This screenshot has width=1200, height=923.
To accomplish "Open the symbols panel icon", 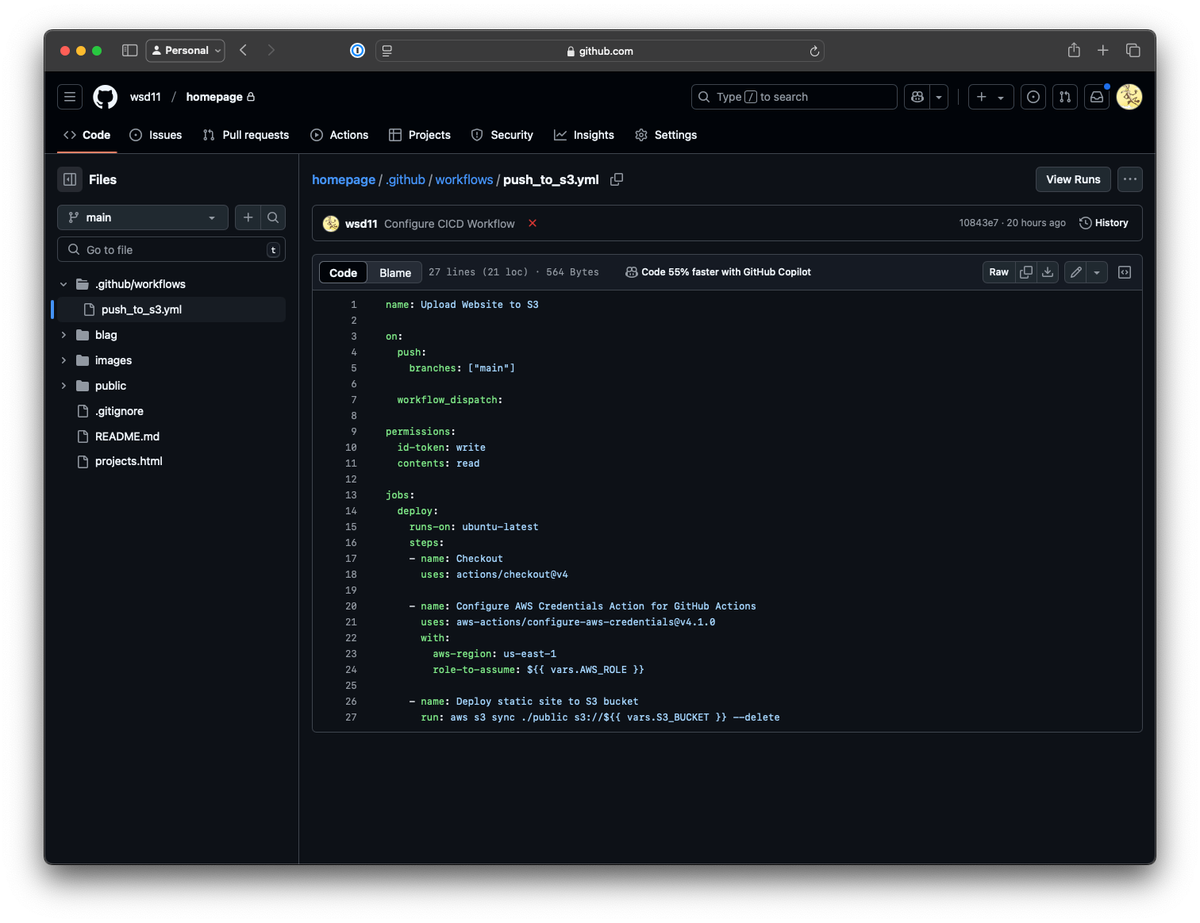I will (1124, 272).
